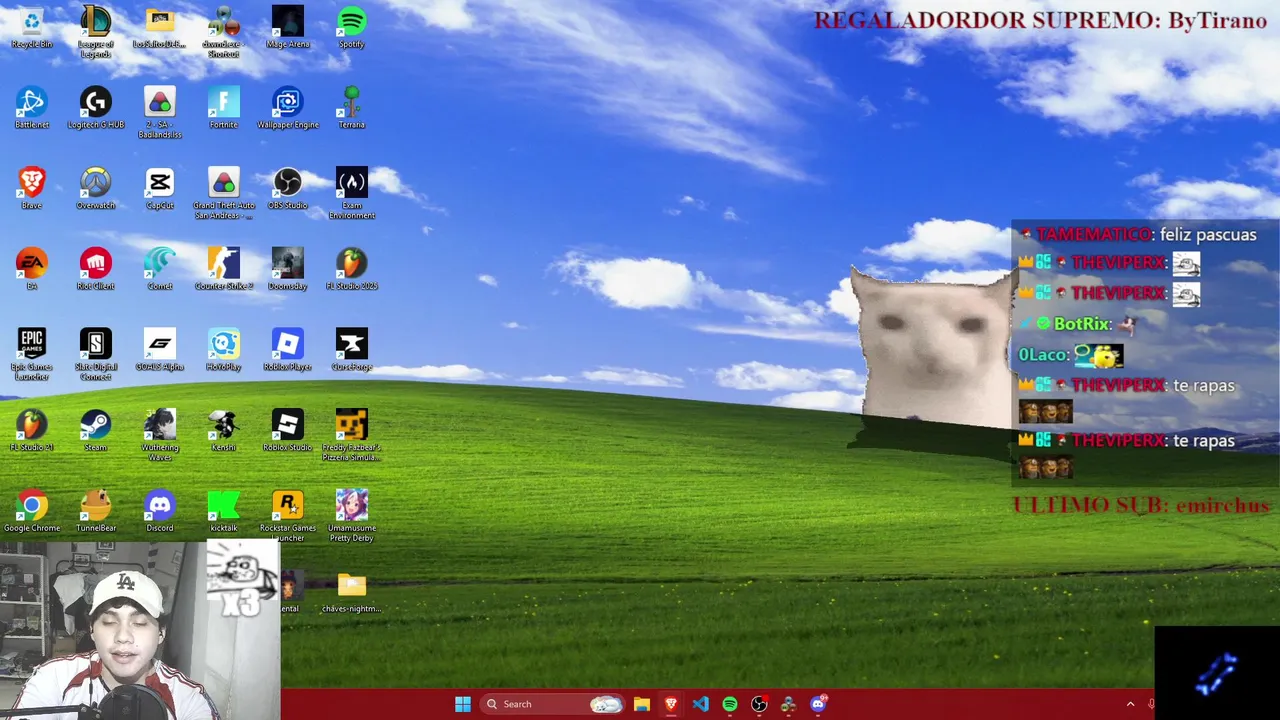Launch Overwatch desktop shortcut
Image resolution: width=1280 pixels, height=720 pixels.
[96, 189]
